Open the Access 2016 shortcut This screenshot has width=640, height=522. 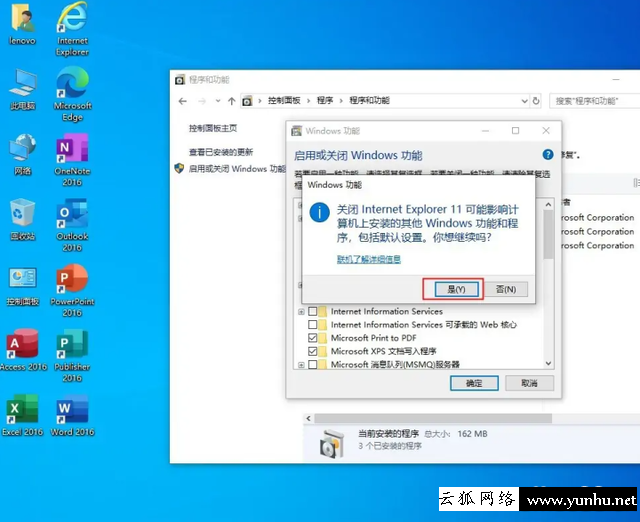(24, 350)
